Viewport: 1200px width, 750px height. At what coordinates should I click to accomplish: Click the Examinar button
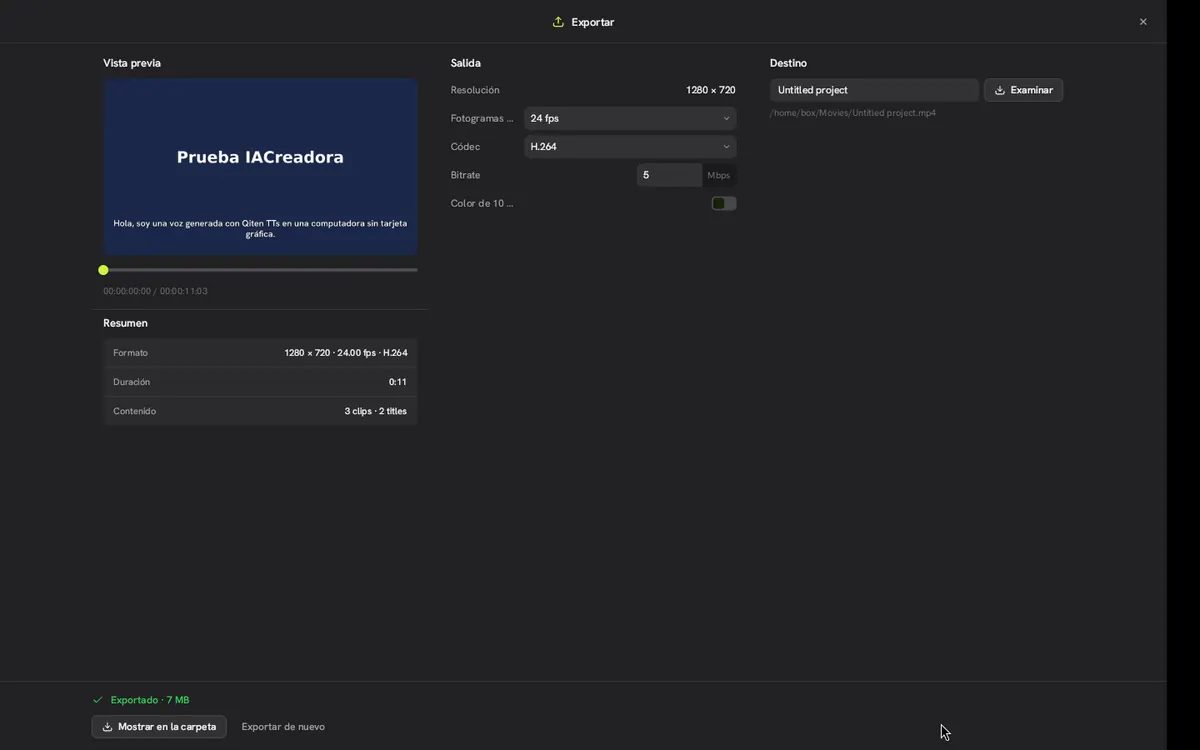tap(1023, 90)
